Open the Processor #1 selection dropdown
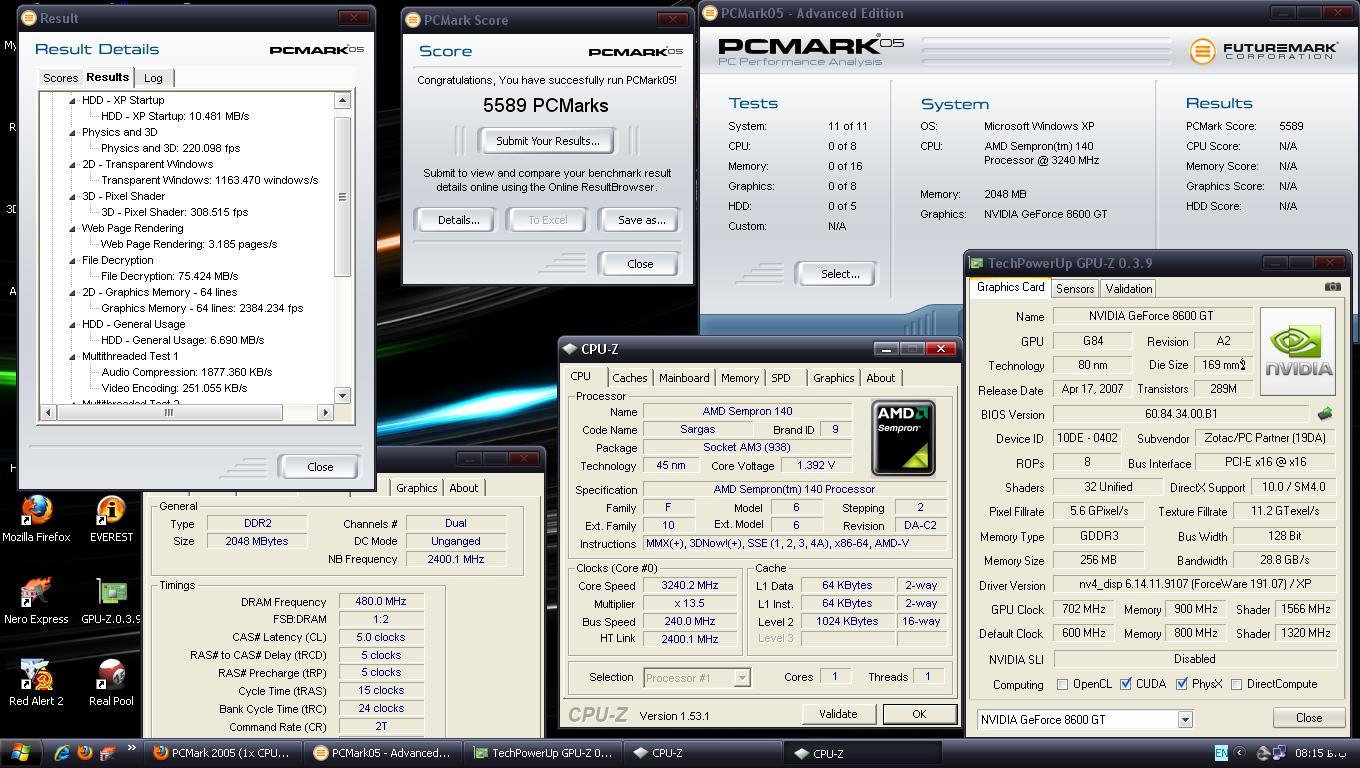1360x768 pixels. coord(741,677)
